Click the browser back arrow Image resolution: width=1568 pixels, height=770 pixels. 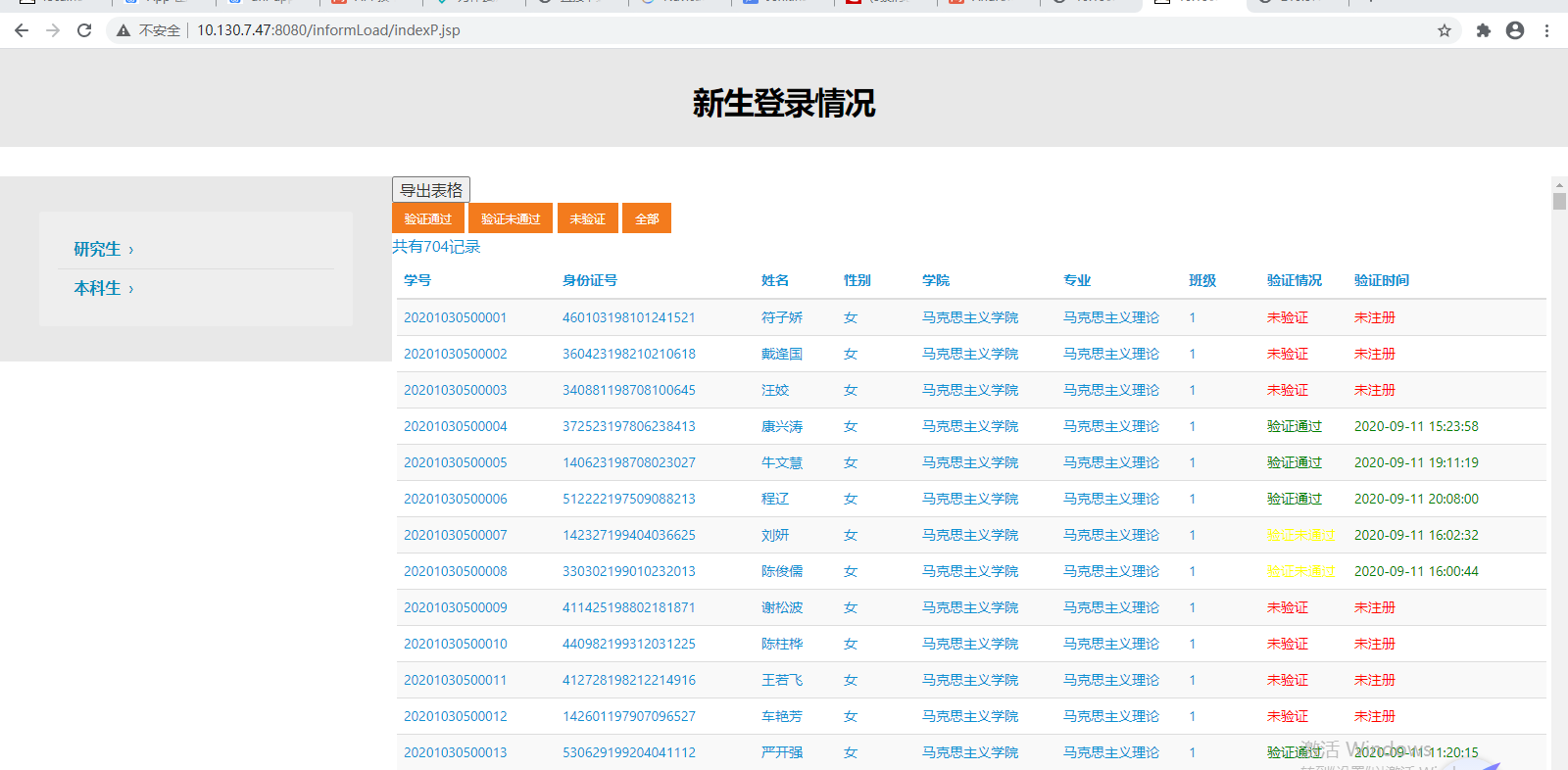click(22, 30)
